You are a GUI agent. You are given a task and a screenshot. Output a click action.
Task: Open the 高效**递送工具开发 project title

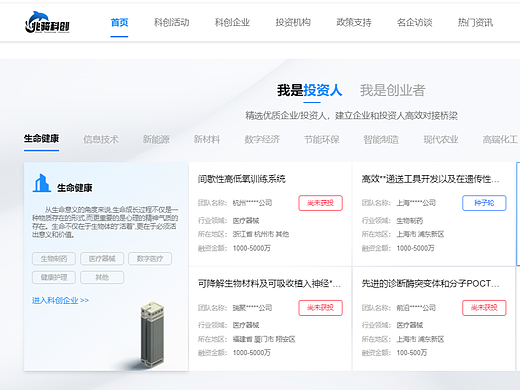click(430, 179)
